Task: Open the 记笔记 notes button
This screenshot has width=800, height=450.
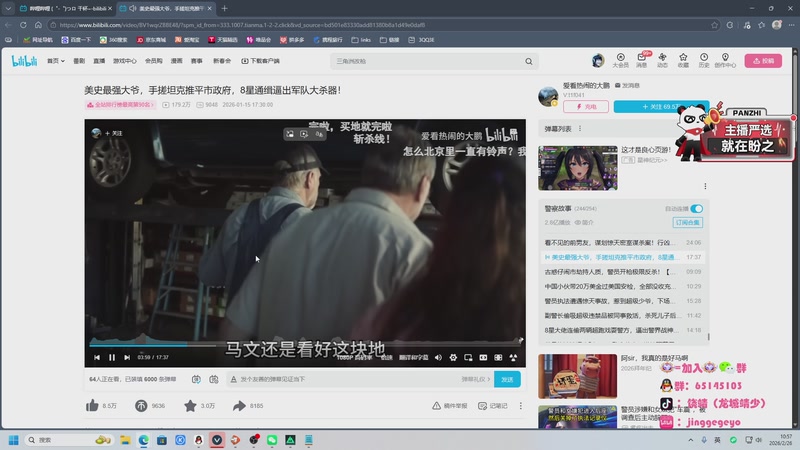Action: pos(493,406)
